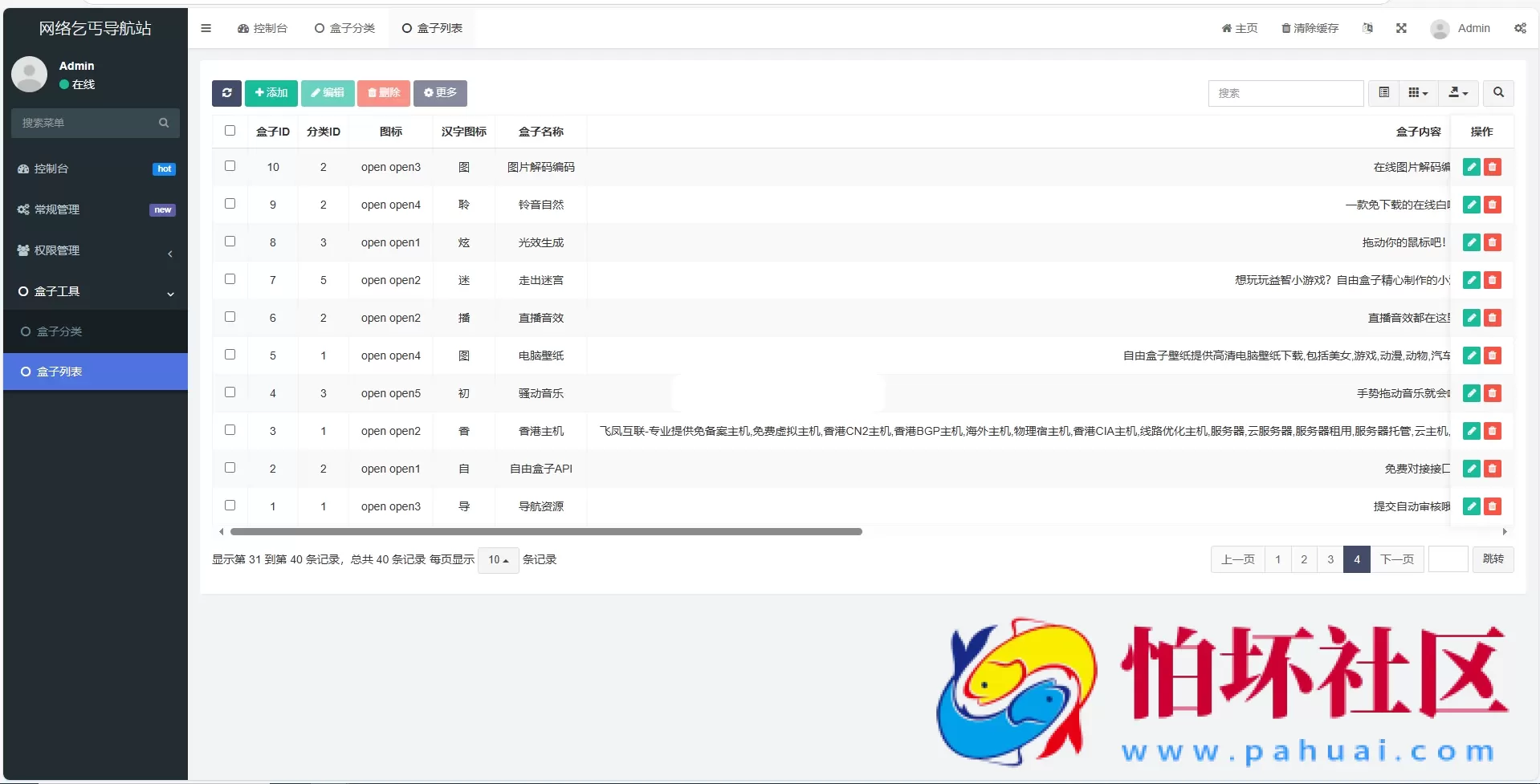
Task: Go to page 2 in pagination
Action: (1304, 559)
